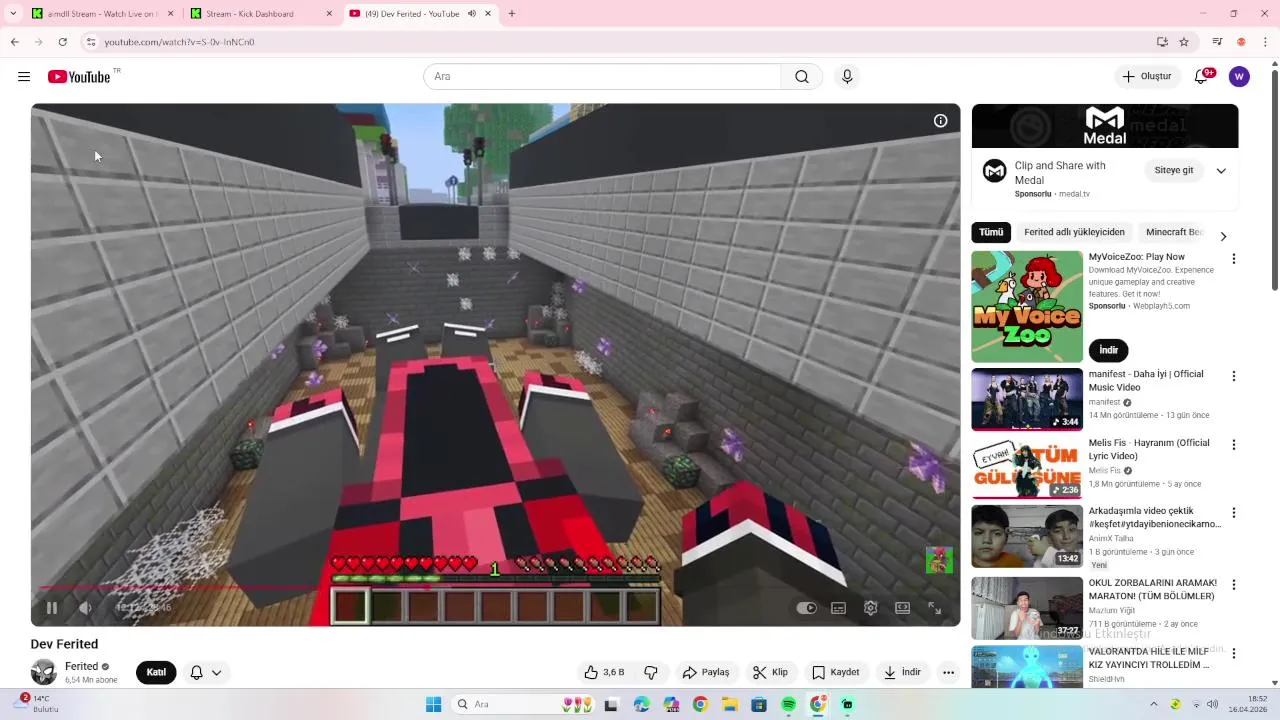The width and height of the screenshot is (1280, 720).
Task: Open options for manifest Daha İyi video
Action: [x=1233, y=376]
